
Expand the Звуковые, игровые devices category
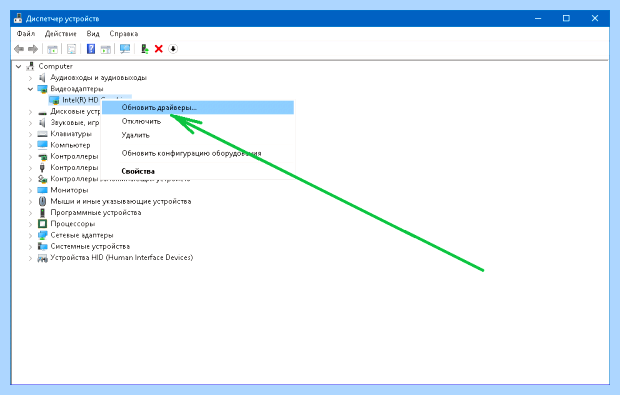coord(30,123)
